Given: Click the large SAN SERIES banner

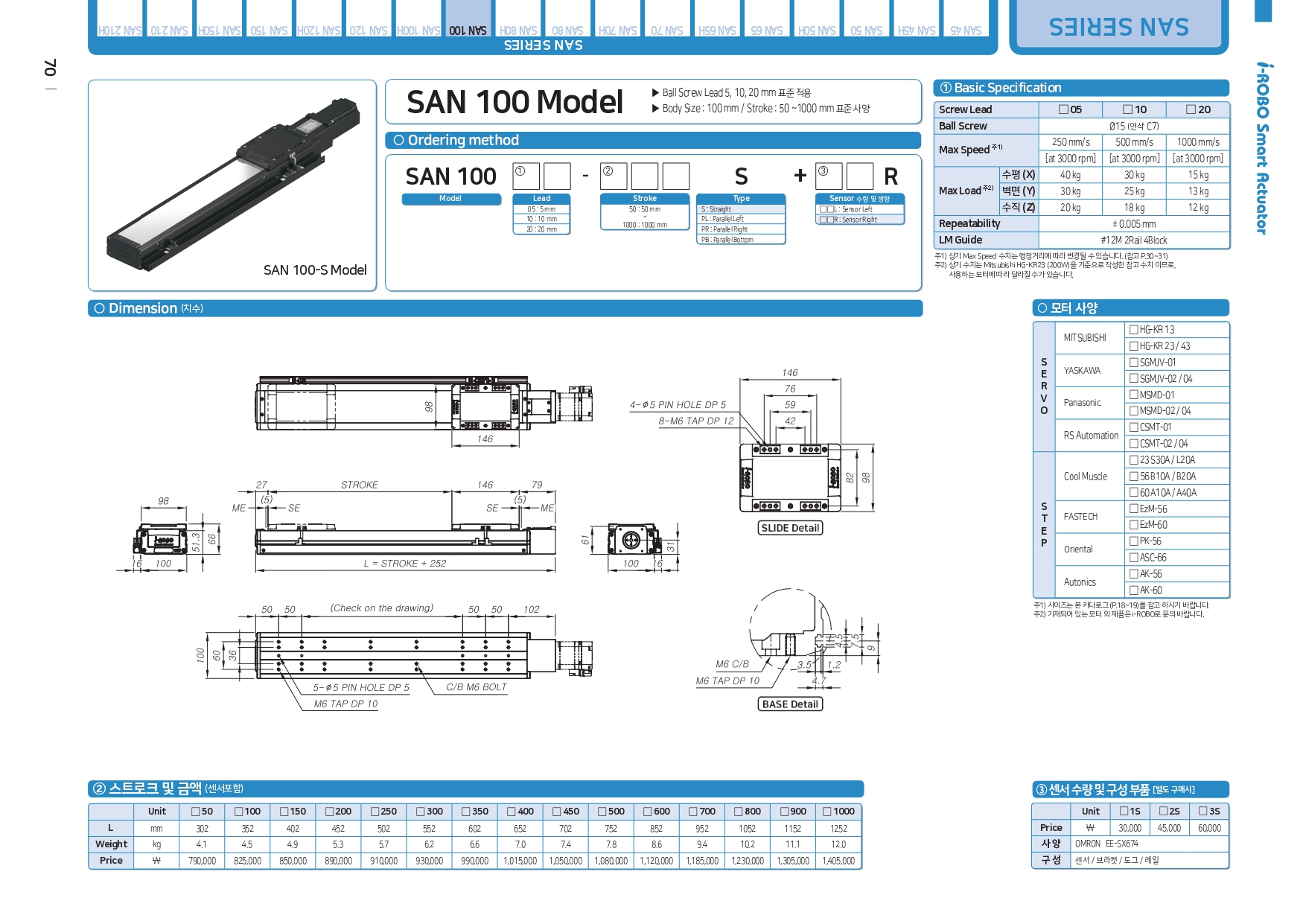Looking at the screenshot, I should pos(1118,26).
